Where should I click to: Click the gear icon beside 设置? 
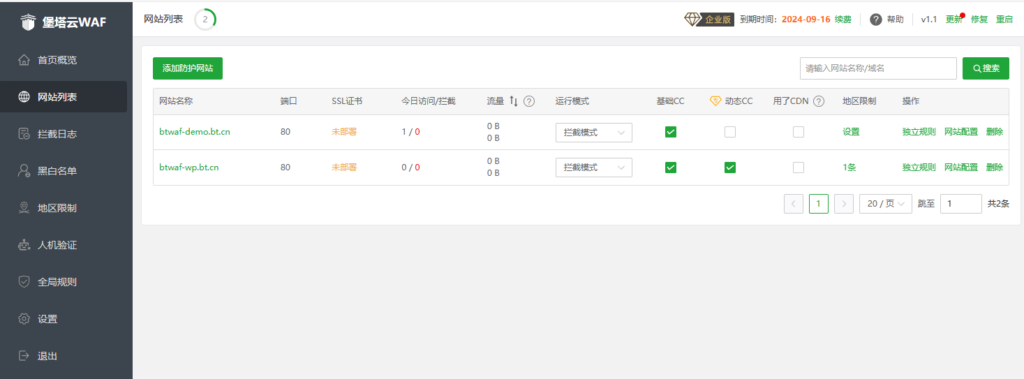[x=24, y=320]
